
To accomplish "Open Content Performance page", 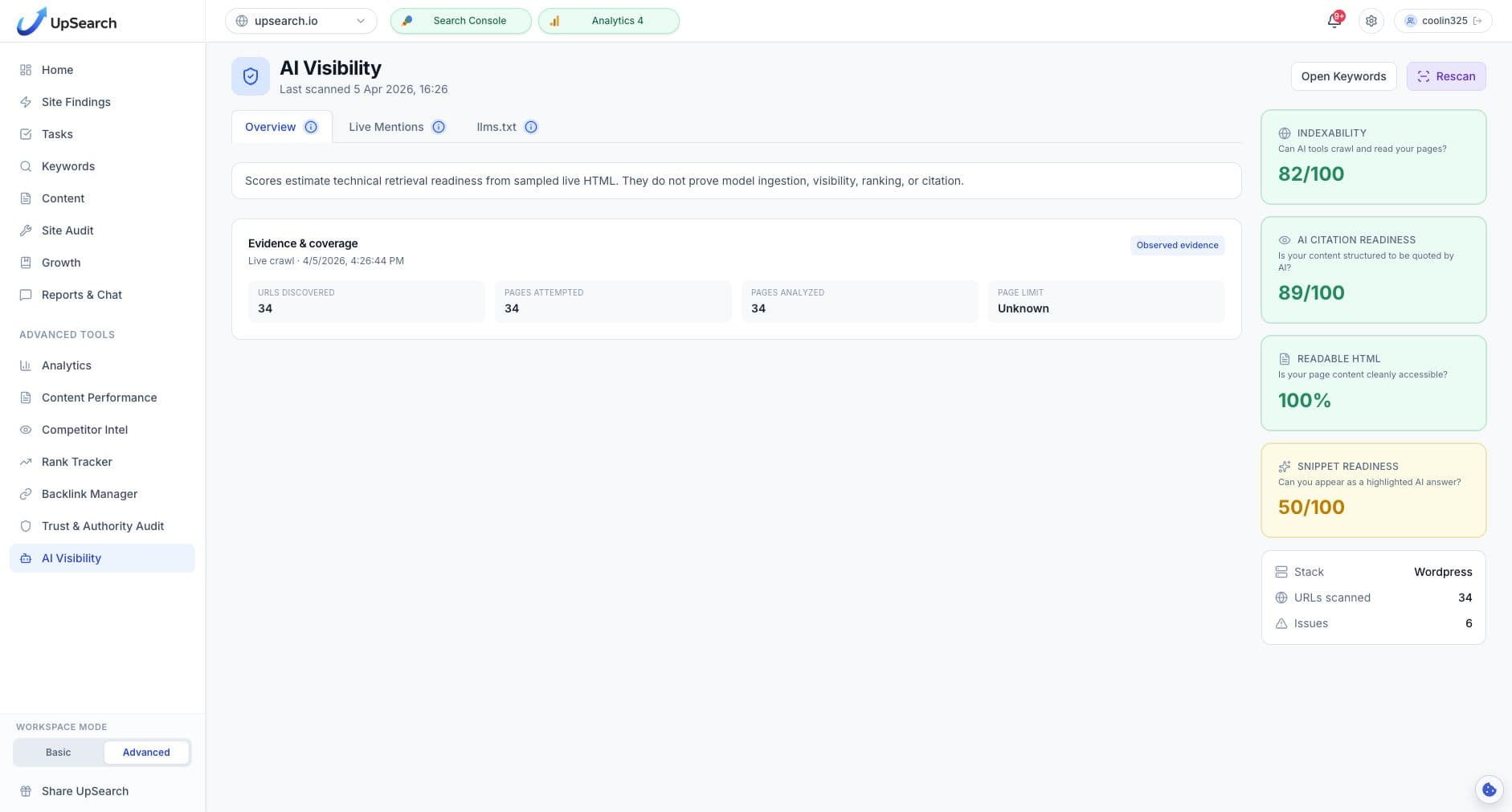I will (x=102, y=398).
